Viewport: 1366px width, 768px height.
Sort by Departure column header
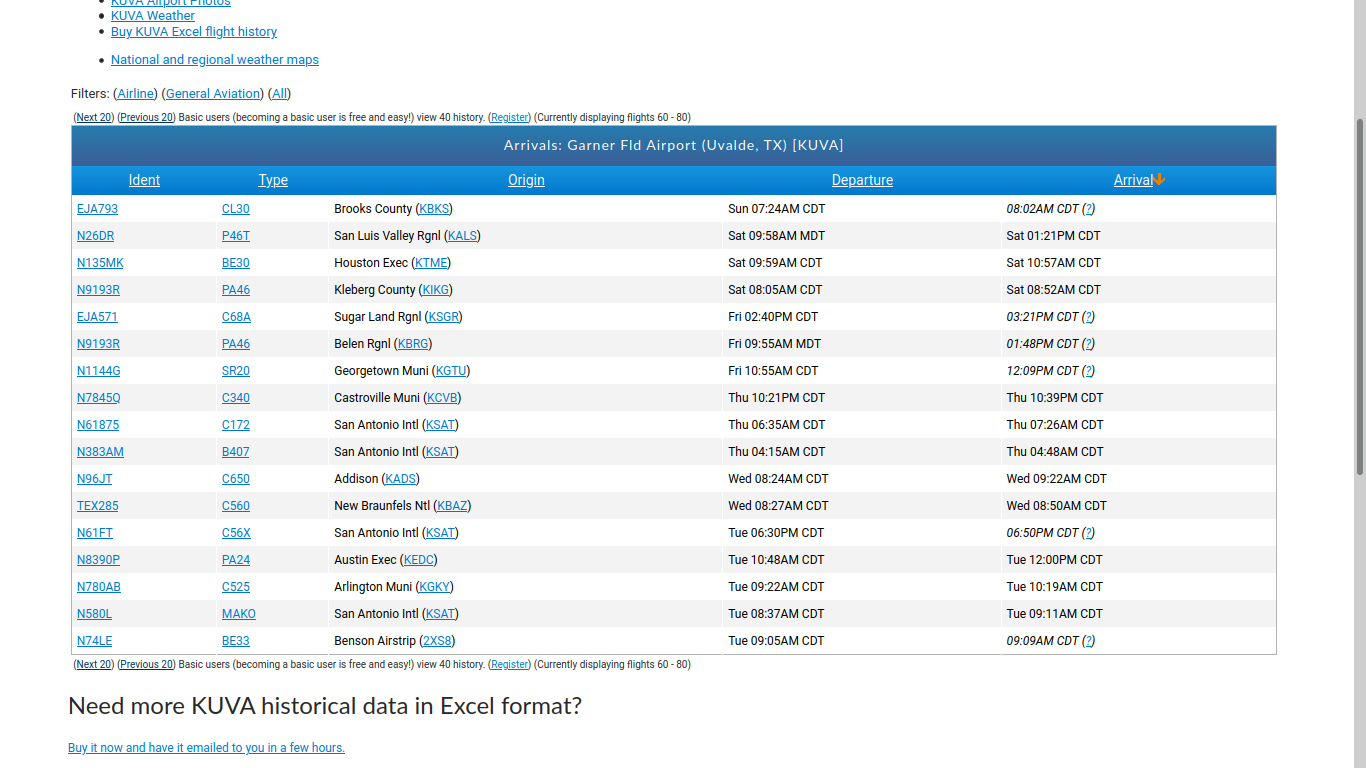pos(862,180)
